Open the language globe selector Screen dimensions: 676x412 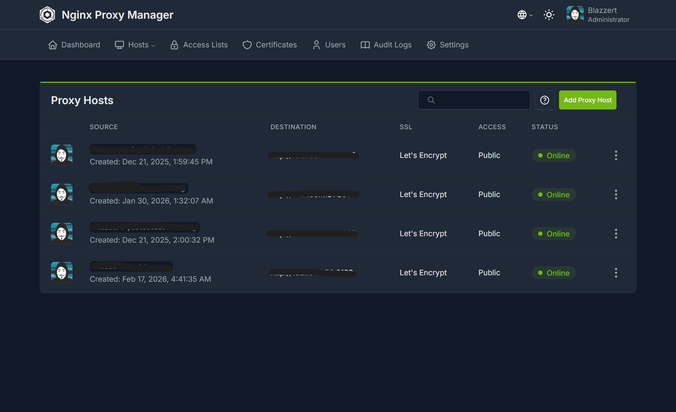[523, 15]
